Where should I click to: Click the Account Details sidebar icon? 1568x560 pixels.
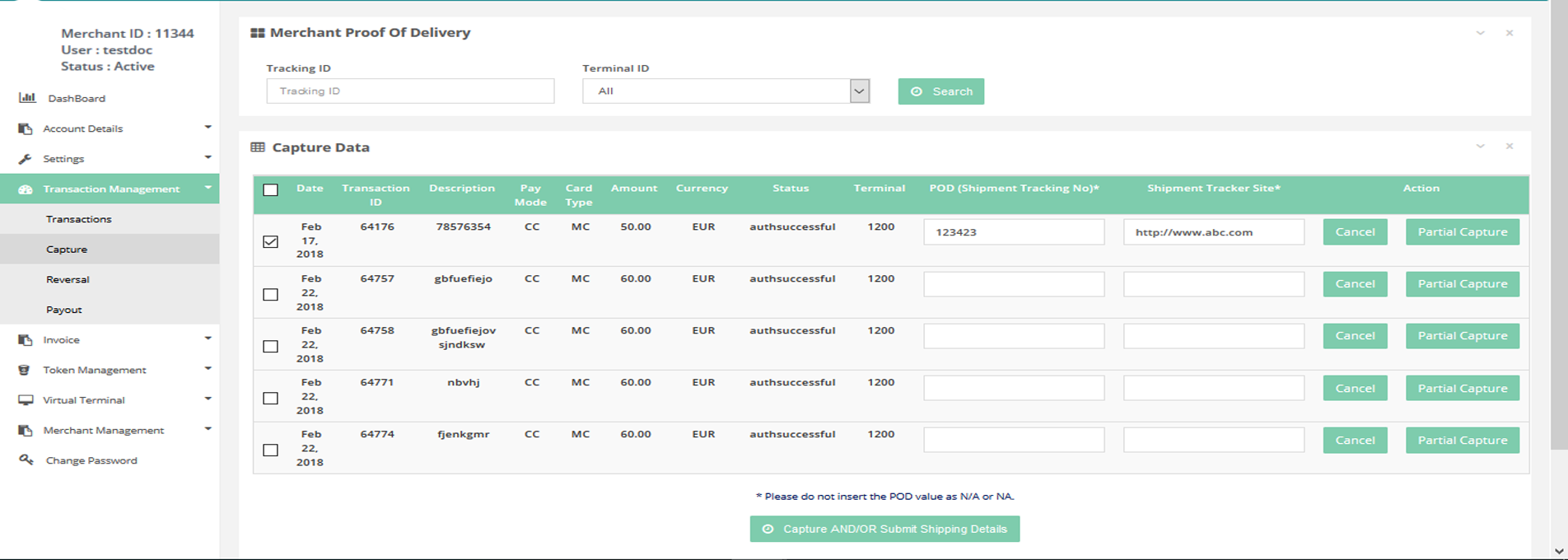tap(26, 128)
